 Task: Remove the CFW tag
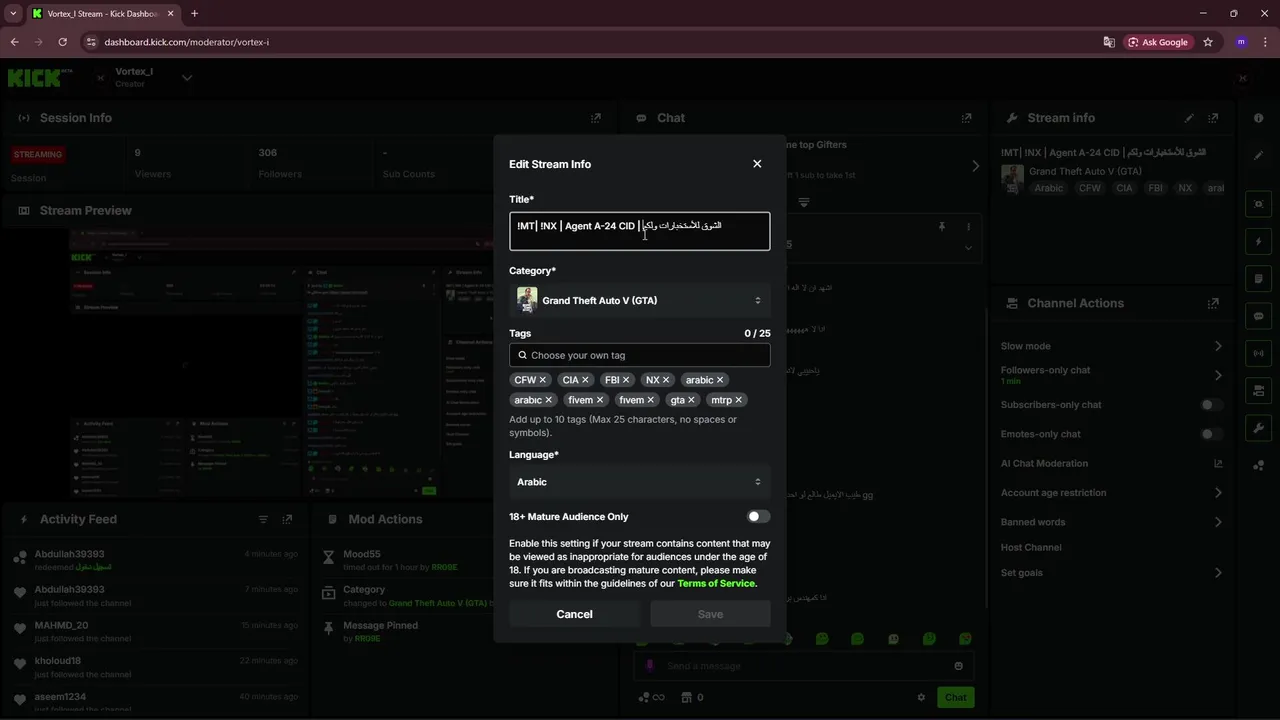tap(543, 380)
